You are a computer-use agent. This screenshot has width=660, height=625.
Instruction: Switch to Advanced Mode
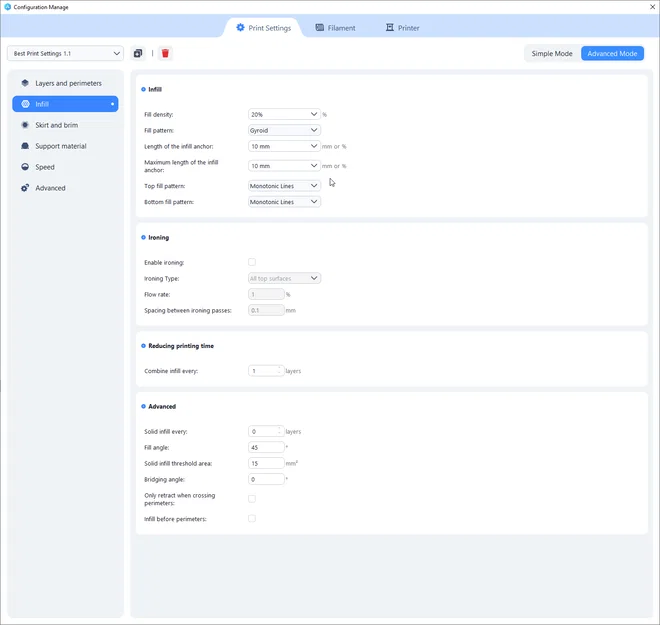click(x=612, y=53)
